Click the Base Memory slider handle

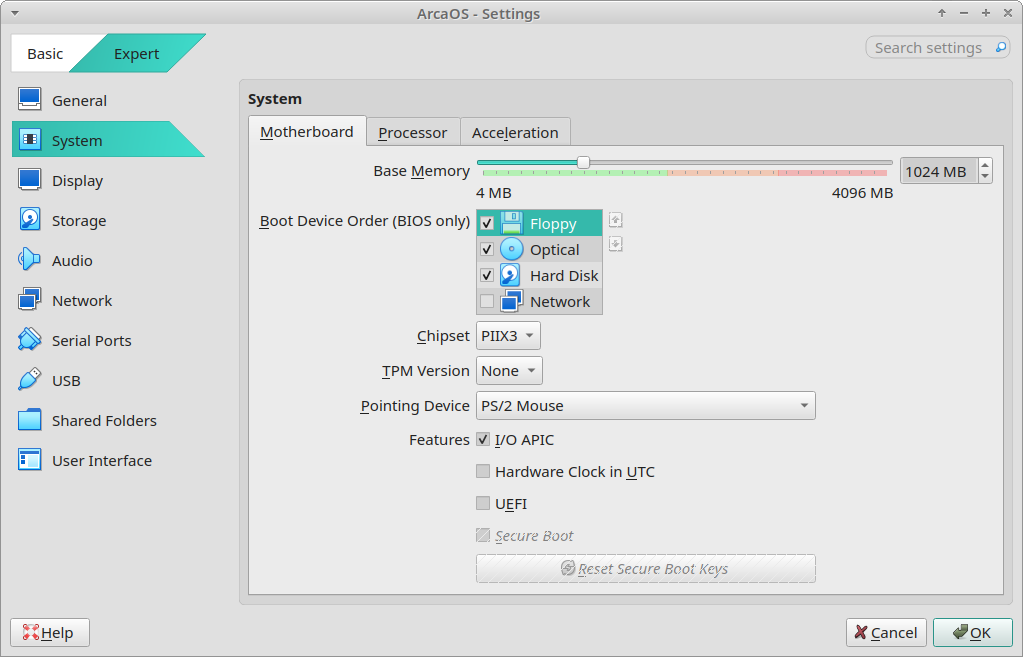583,162
